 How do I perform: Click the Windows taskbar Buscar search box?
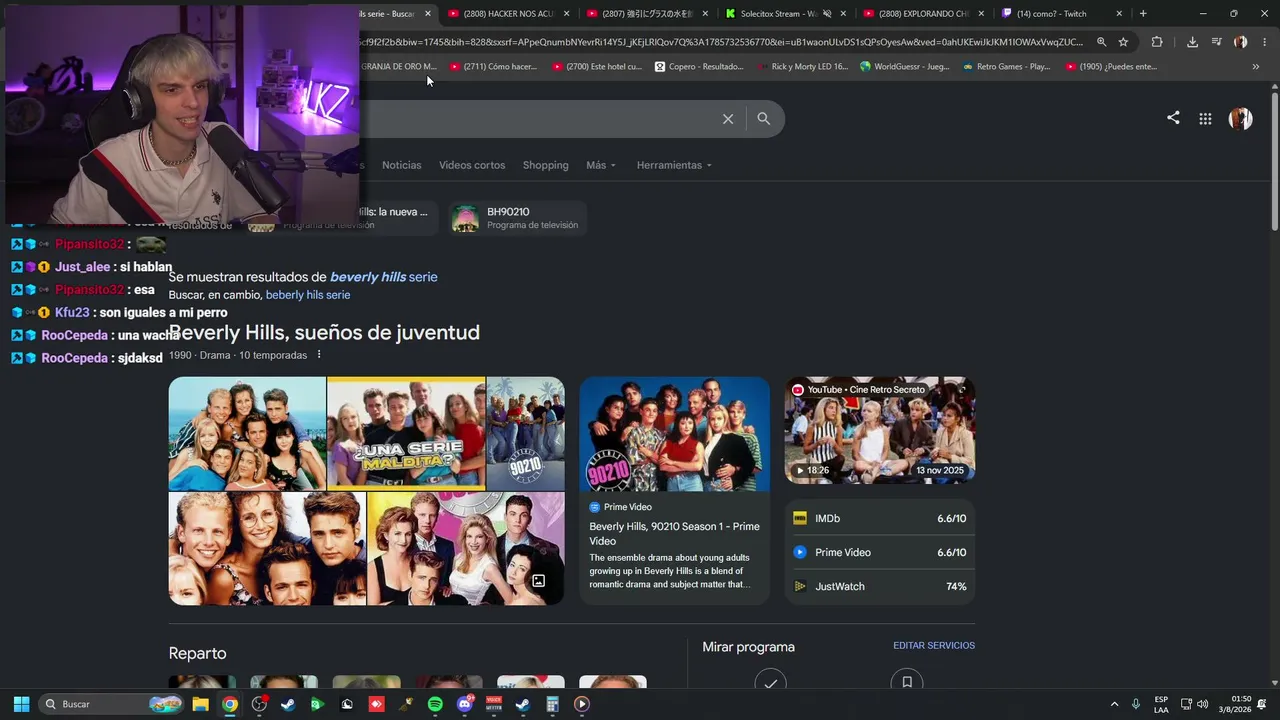tap(109, 704)
